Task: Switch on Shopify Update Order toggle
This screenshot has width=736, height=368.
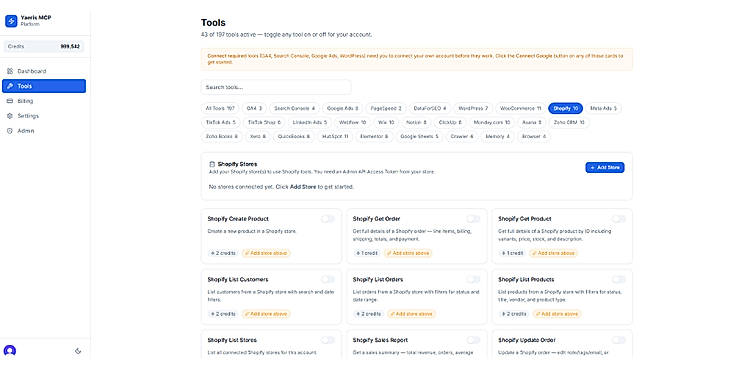Action: 619,340
